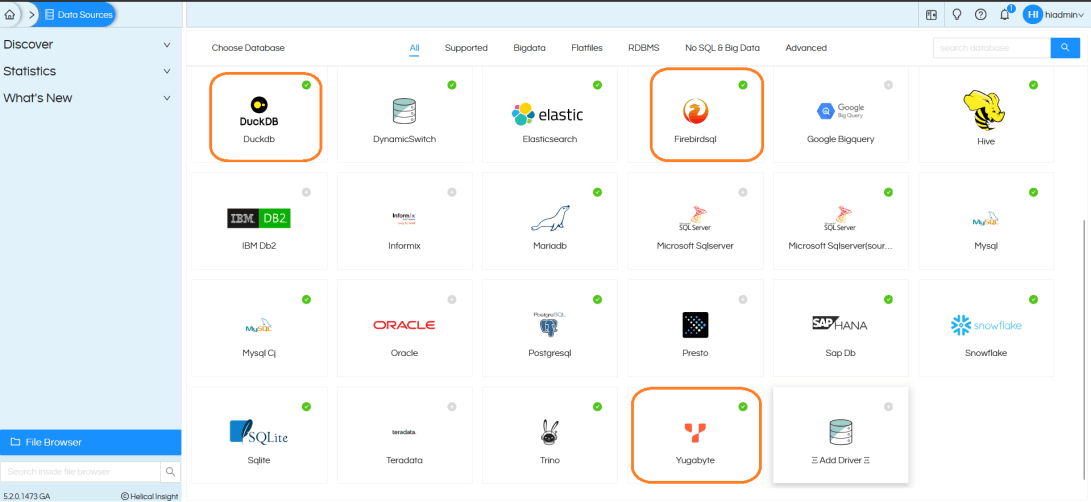The image size is (1091, 502).
Task: Select the Presto logo
Action: click(695, 325)
